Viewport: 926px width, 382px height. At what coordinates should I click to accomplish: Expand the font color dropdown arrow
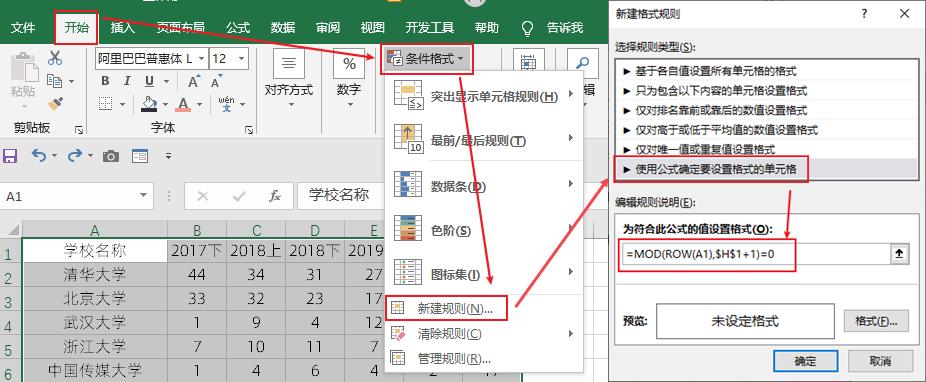click(x=200, y=105)
